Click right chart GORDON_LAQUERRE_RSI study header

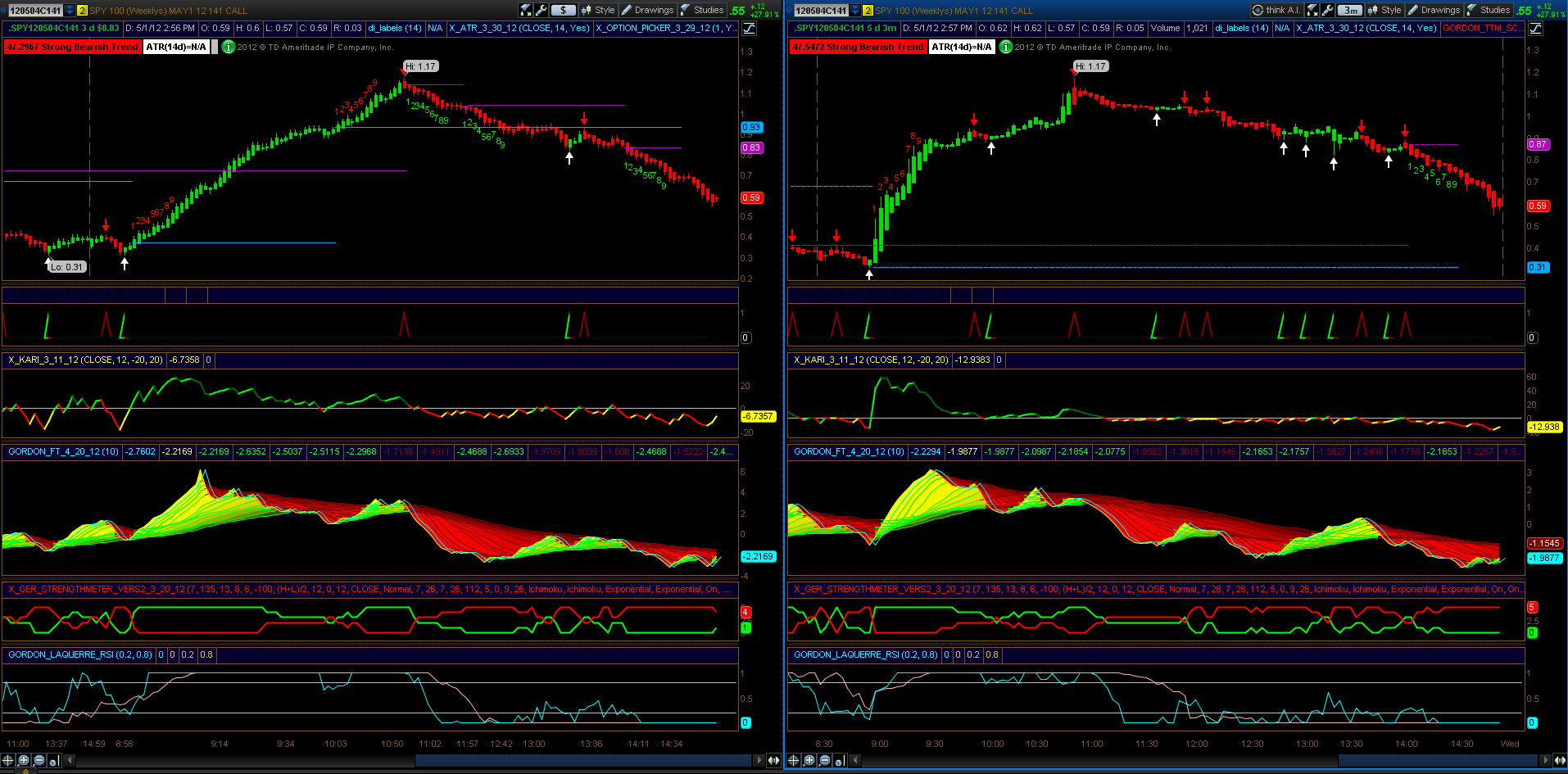(x=865, y=654)
